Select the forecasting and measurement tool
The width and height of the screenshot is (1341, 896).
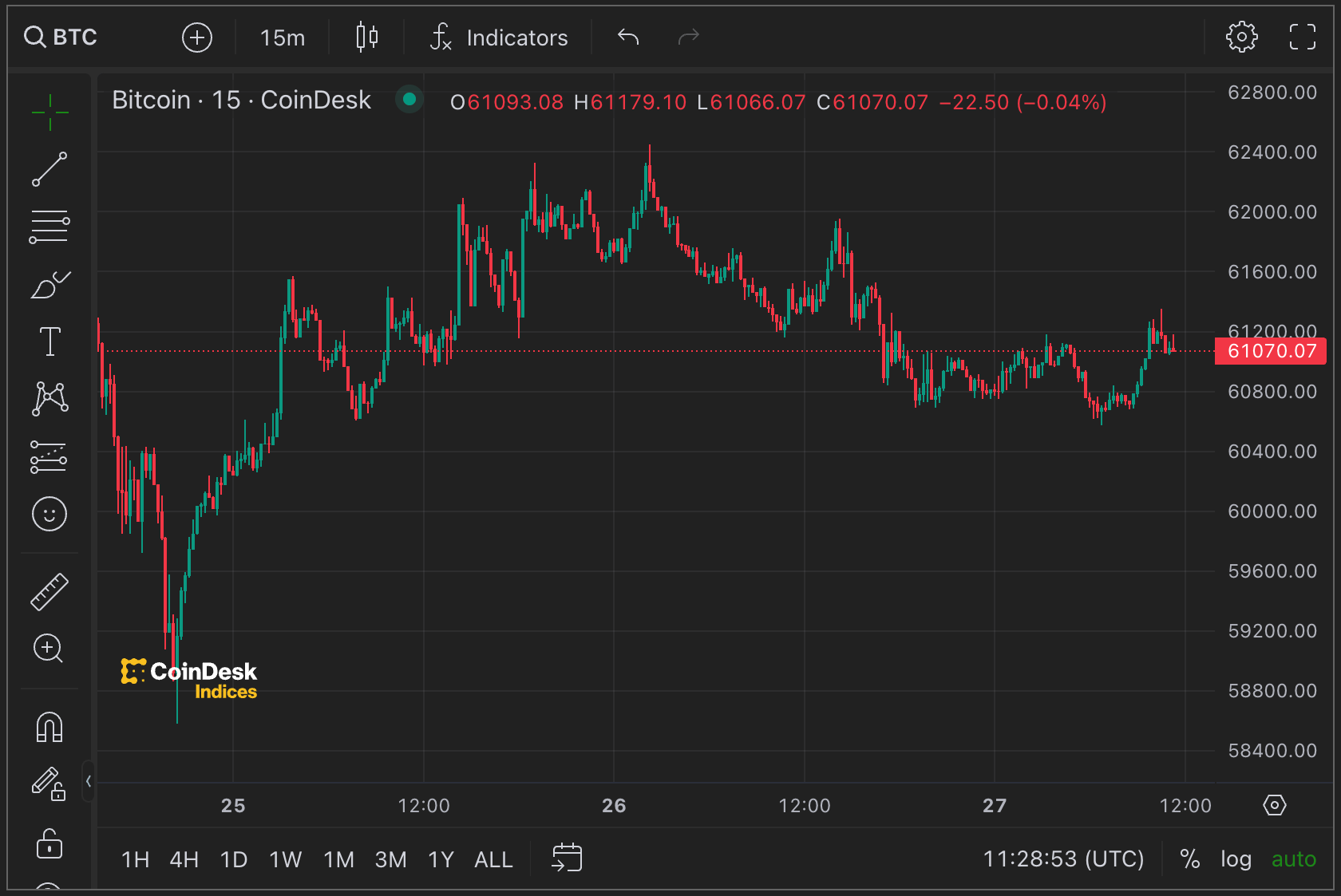coord(49,456)
